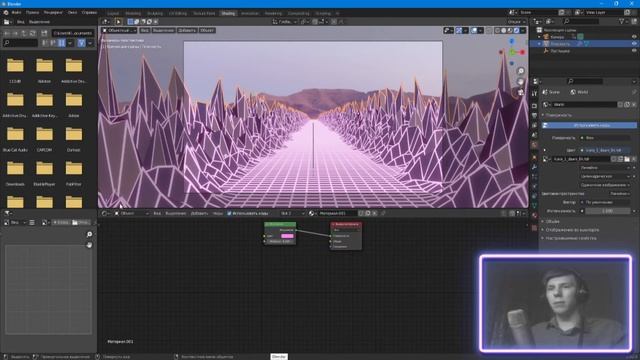
Task: Open the outliner filter dropdown
Action: [x=624, y=21]
